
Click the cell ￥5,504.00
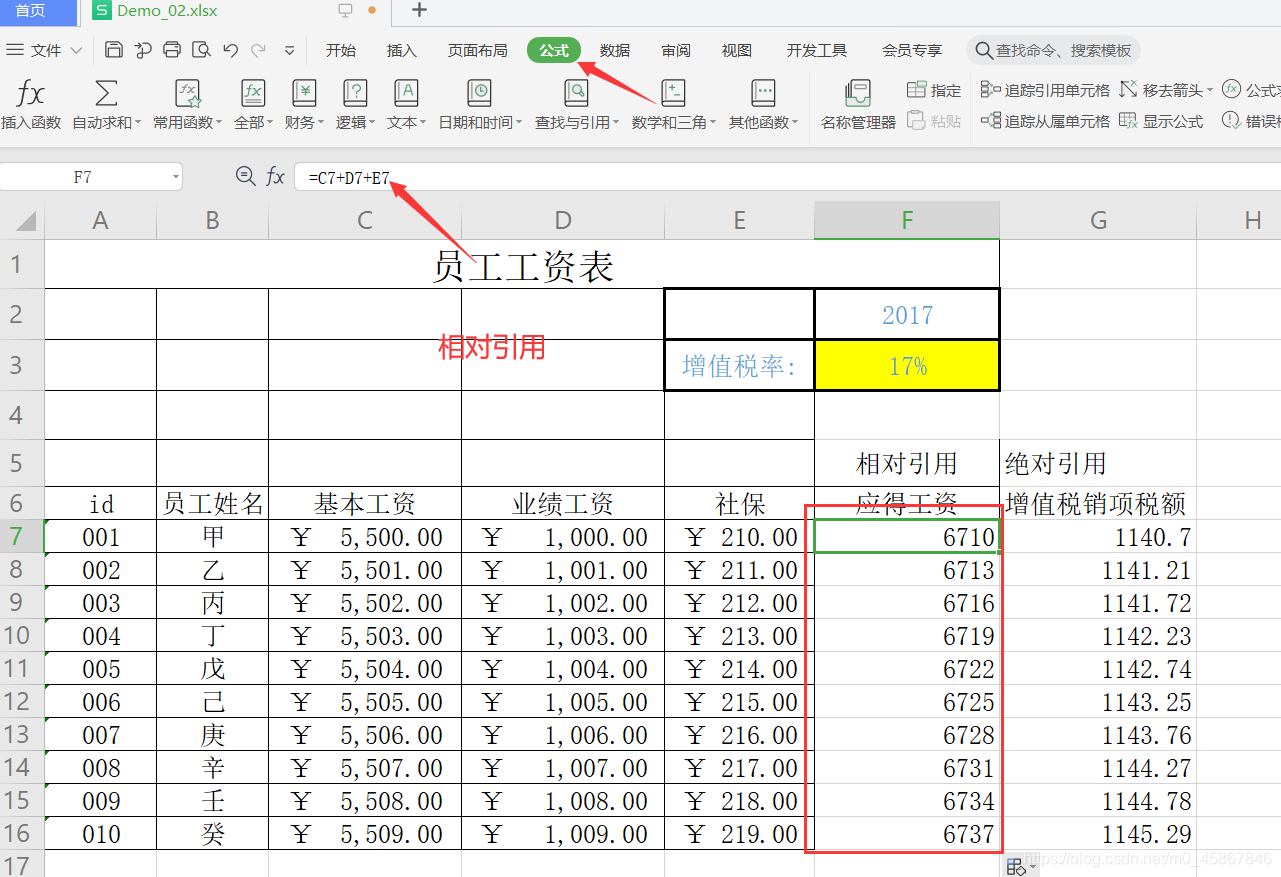point(365,669)
